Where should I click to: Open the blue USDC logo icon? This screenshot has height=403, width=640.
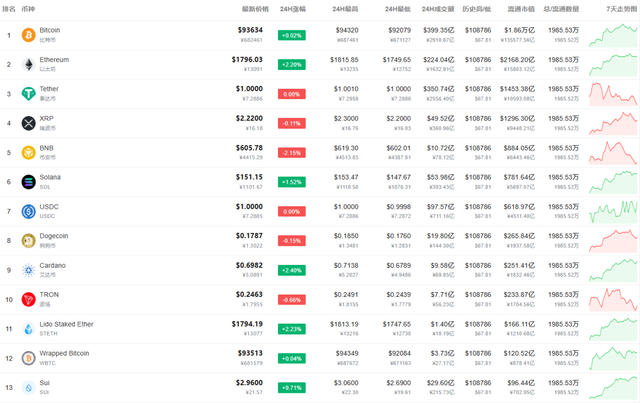click(x=29, y=212)
